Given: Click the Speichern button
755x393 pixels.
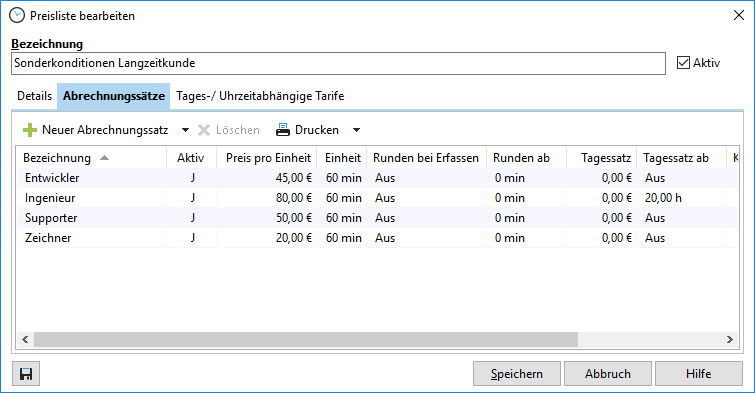Looking at the screenshot, I should point(517,374).
